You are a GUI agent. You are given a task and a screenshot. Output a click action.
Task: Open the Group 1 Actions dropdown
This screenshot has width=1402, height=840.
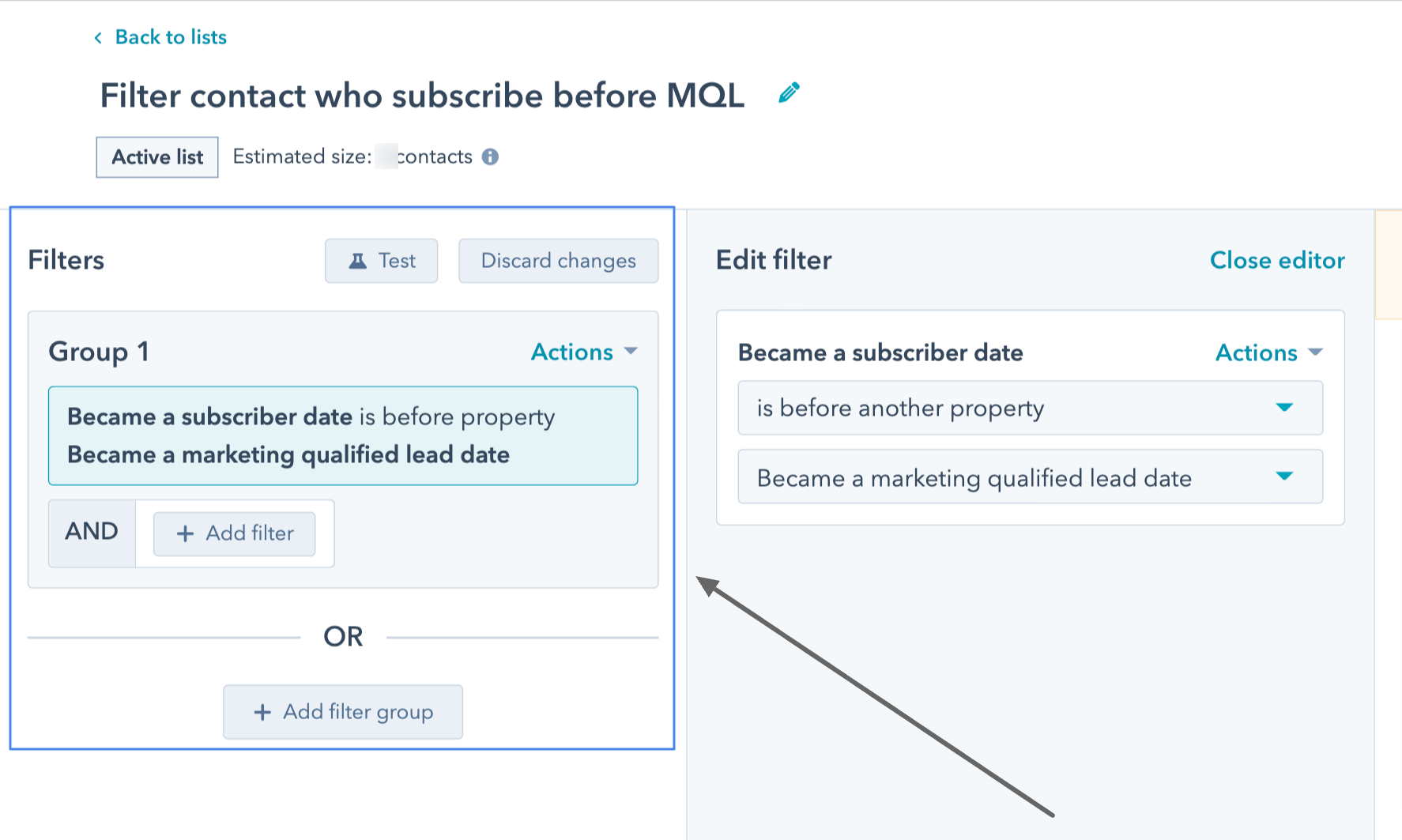[x=583, y=352]
